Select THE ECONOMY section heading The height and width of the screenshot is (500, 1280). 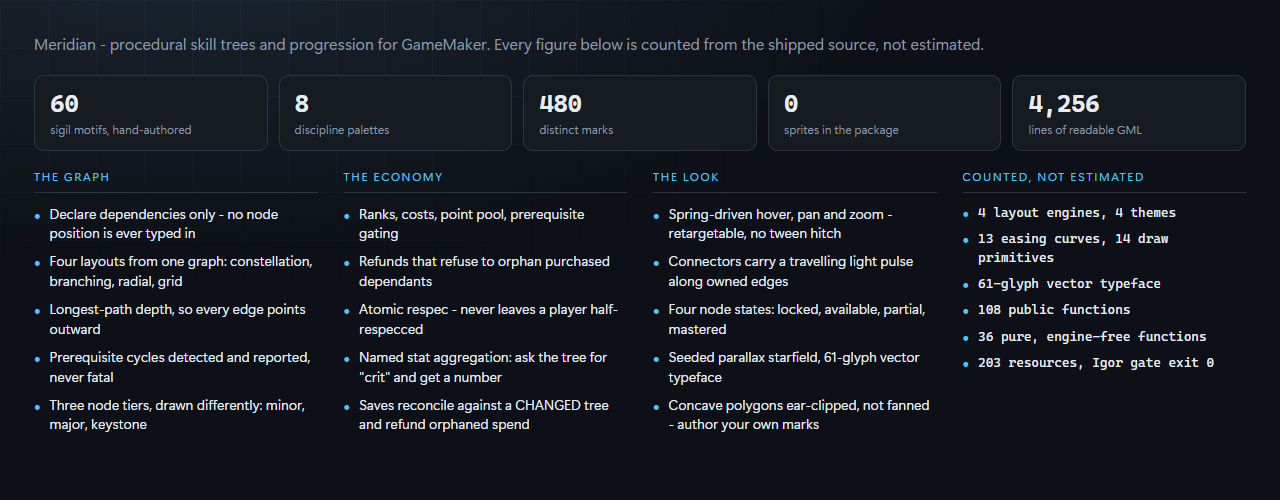(393, 177)
